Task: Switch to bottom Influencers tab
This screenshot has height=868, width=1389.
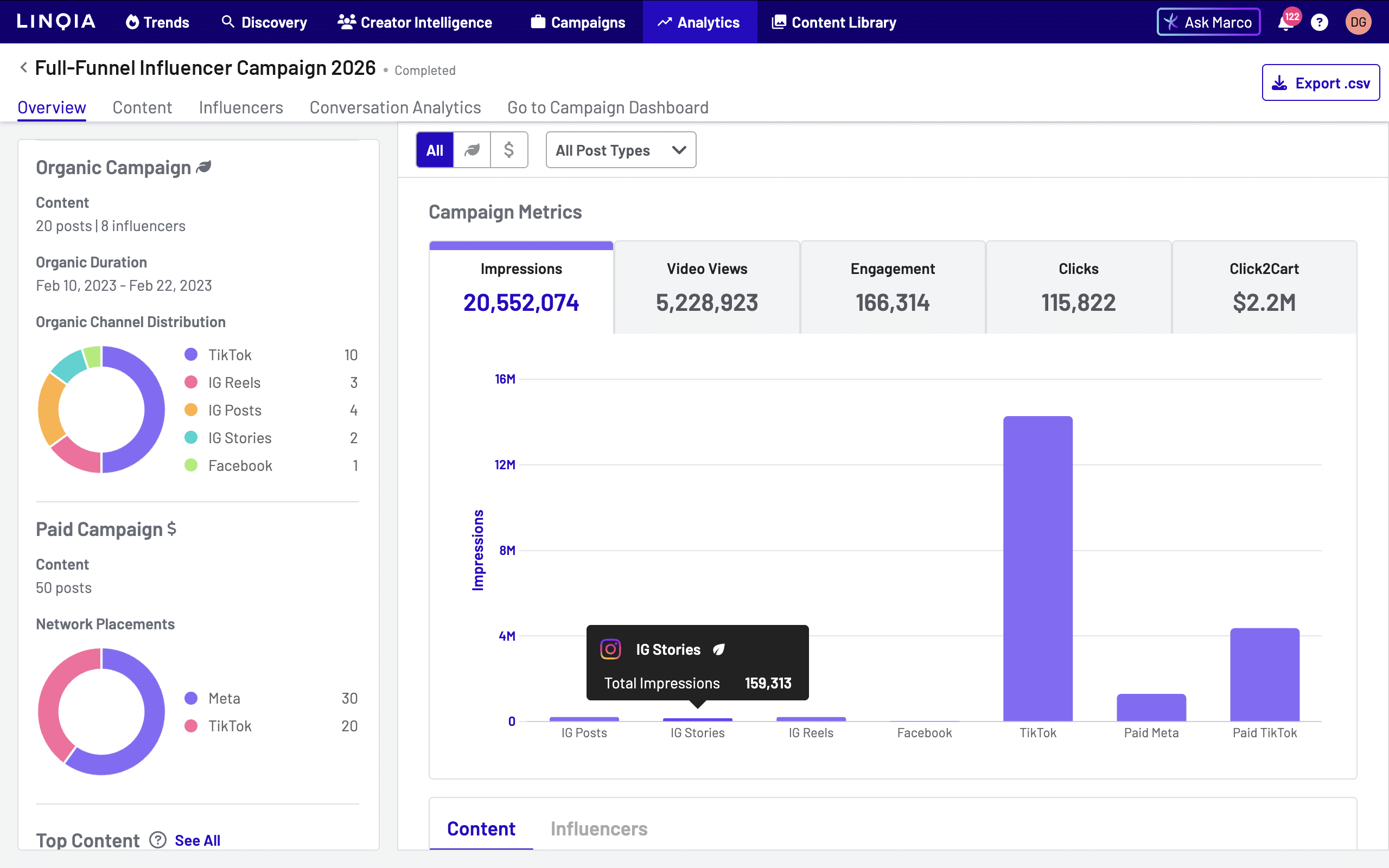Action: point(598,828)
